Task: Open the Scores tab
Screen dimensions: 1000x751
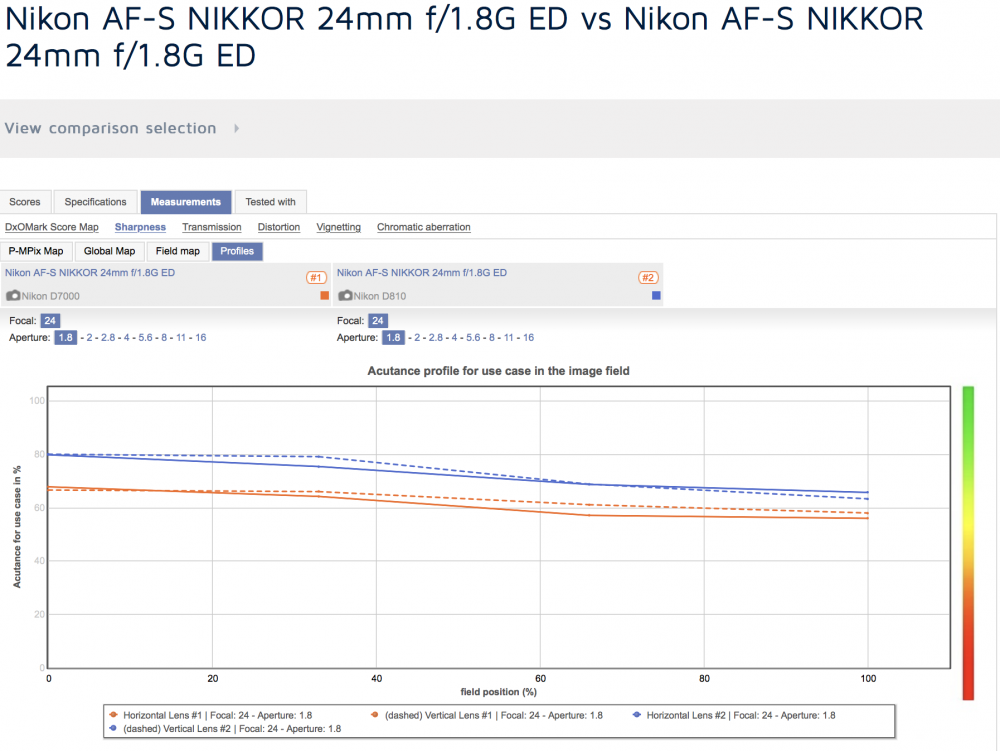Action: point(25,202)
